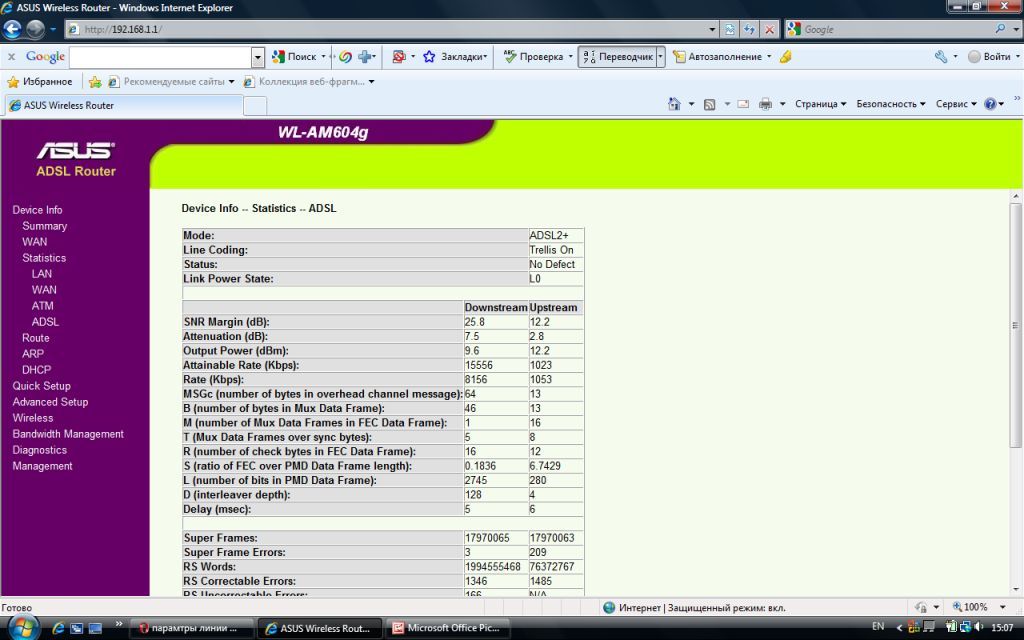Open Advanced Setup in the sidebar

pyautogui.click(x=50, y=402)
